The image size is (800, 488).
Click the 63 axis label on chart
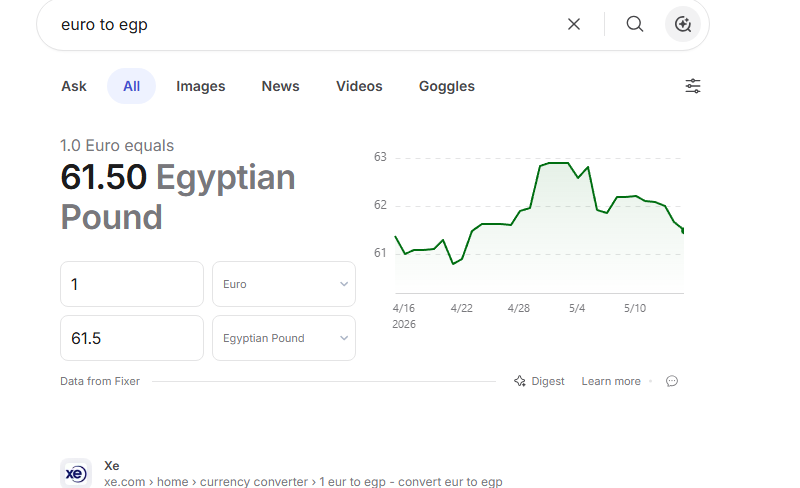[380, 157]
